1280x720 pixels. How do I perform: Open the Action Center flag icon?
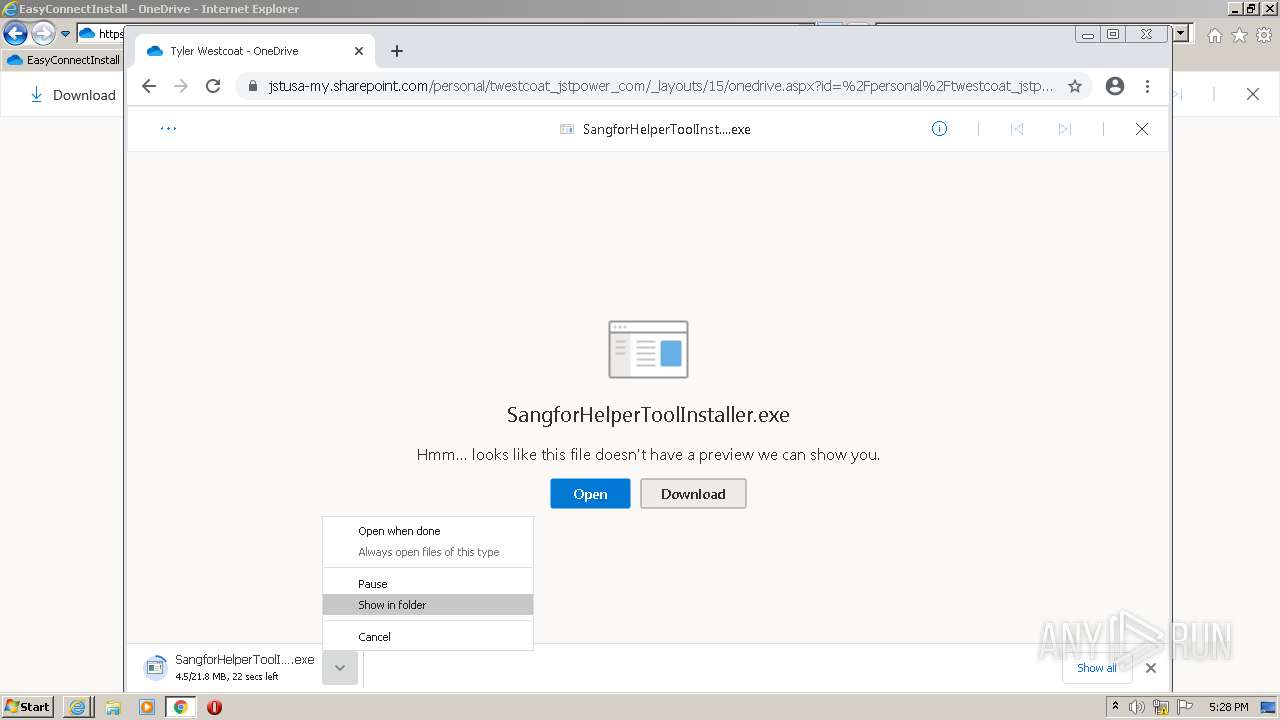click(x=1185, y=707)
